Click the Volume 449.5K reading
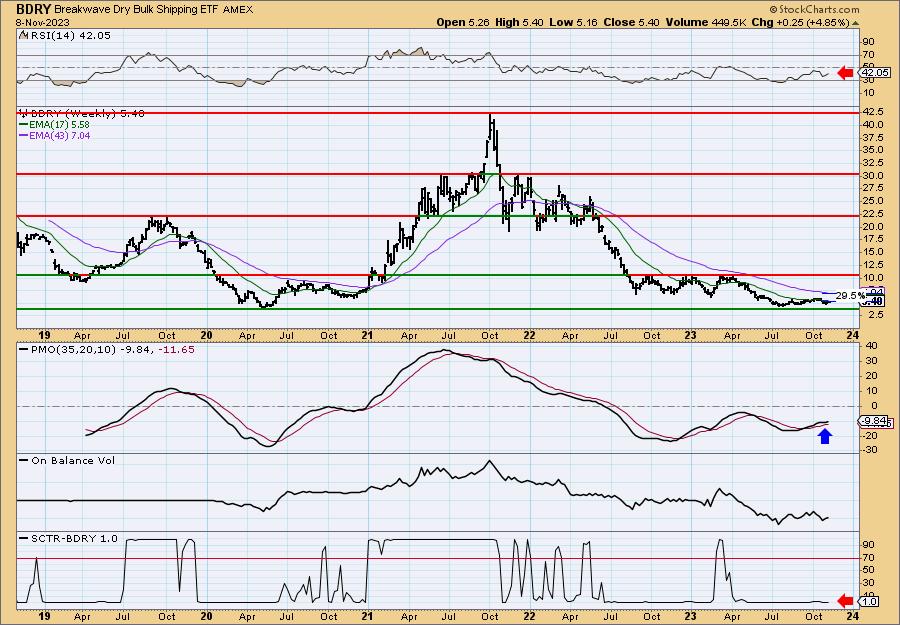This screenshot has height=625, width=900. pyautogui.click(x=707, y=22)
